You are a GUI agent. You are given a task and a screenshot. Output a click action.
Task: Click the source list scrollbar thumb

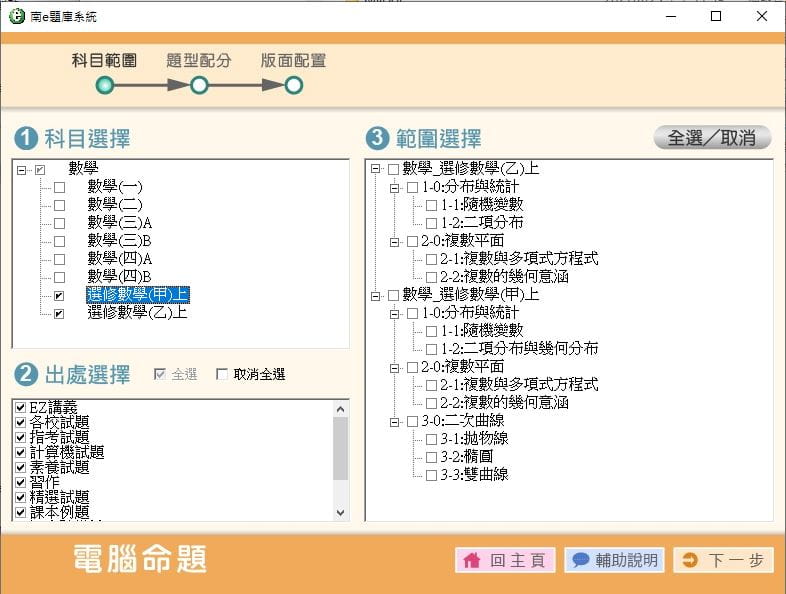(340, 448)
